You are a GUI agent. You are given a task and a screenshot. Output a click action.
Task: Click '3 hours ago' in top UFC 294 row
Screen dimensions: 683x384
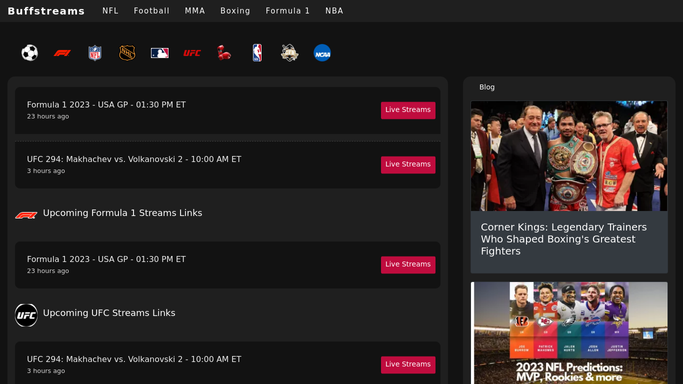pyautogui.click(x=46, y=171)
